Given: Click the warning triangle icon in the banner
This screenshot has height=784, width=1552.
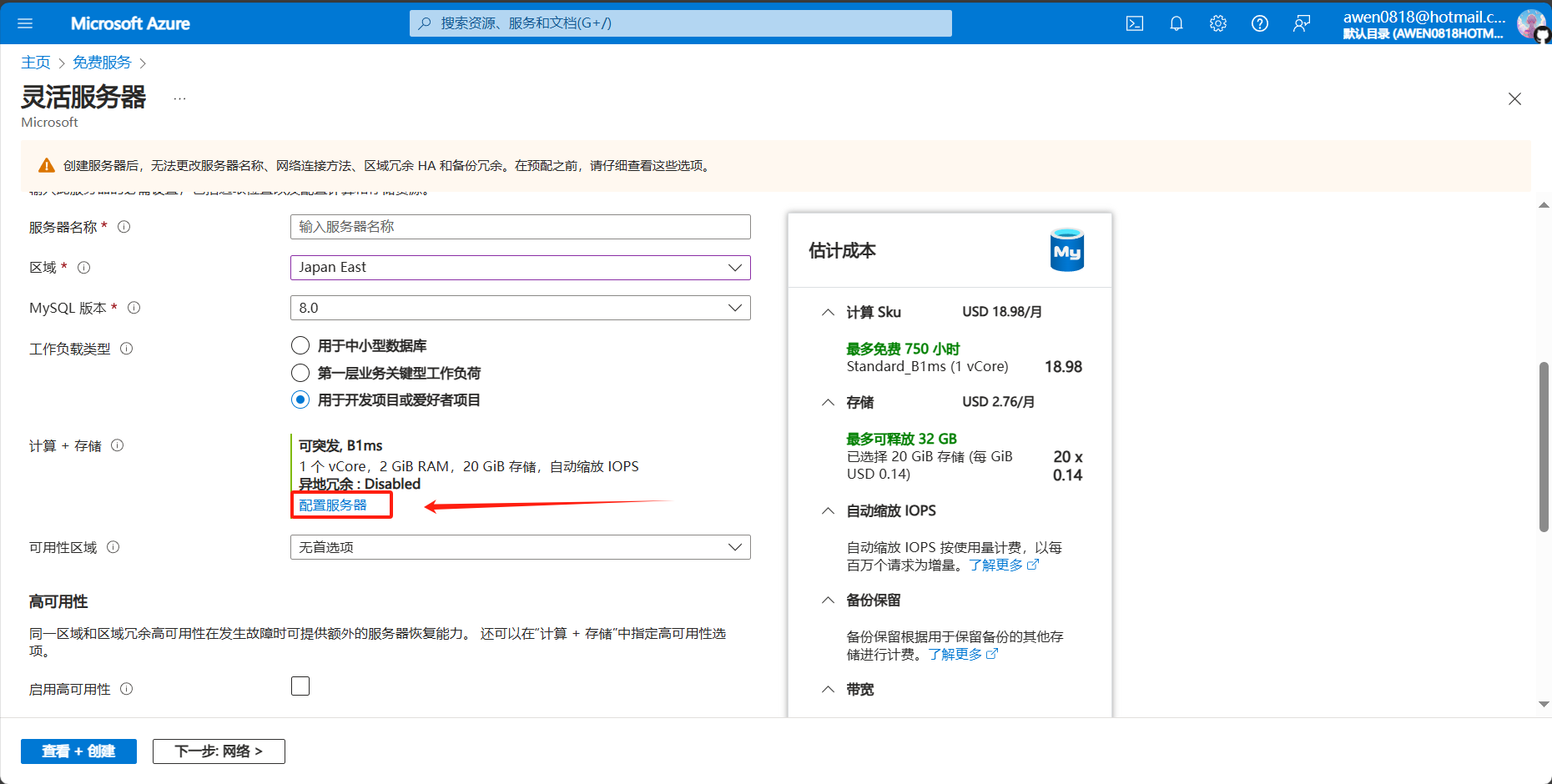Looking at the screenshot, I should pos(47,166).
